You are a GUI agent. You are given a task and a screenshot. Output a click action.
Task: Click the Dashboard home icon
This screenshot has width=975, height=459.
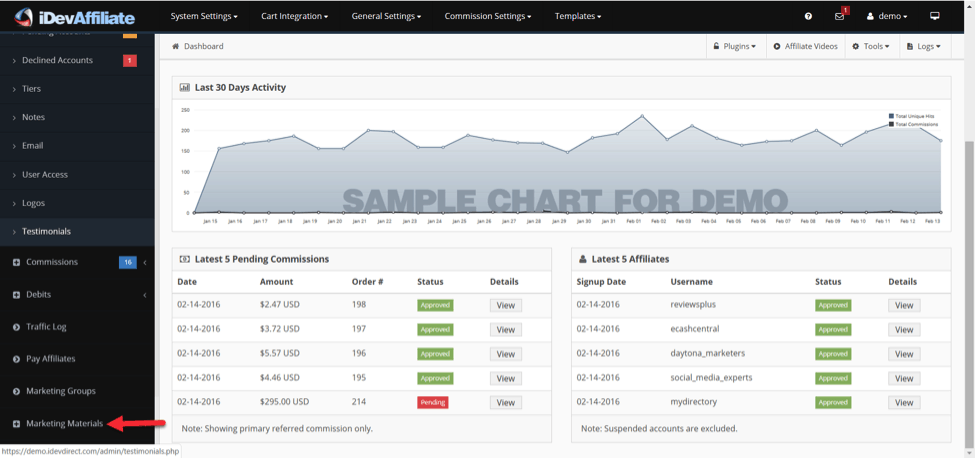click(x=176, y=46)
